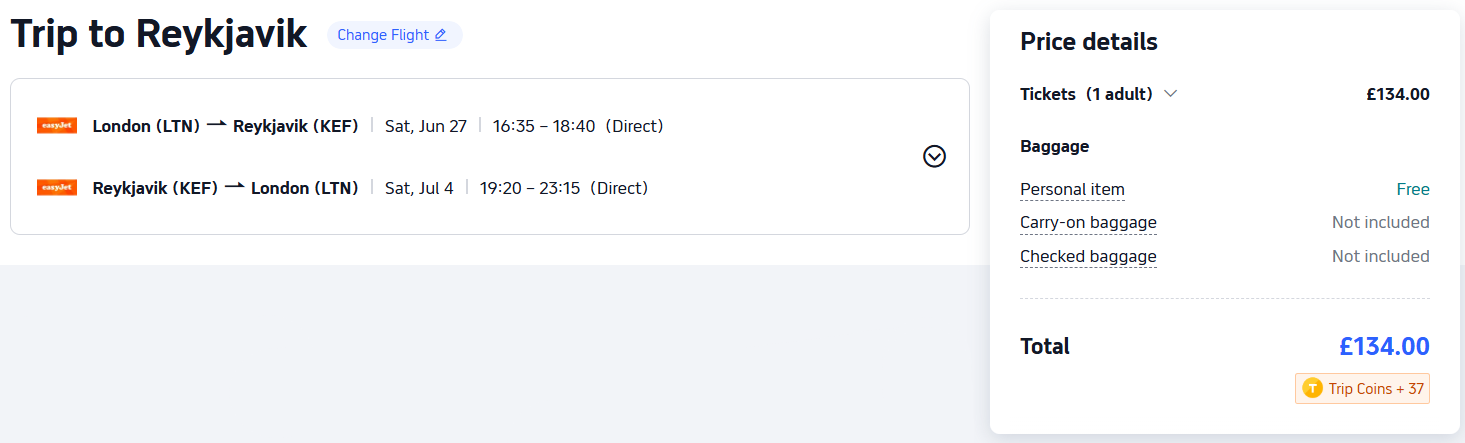Open the Checked baggage info link
The height and width of the screenshot is (443, 1465).
pos(1088,257)
